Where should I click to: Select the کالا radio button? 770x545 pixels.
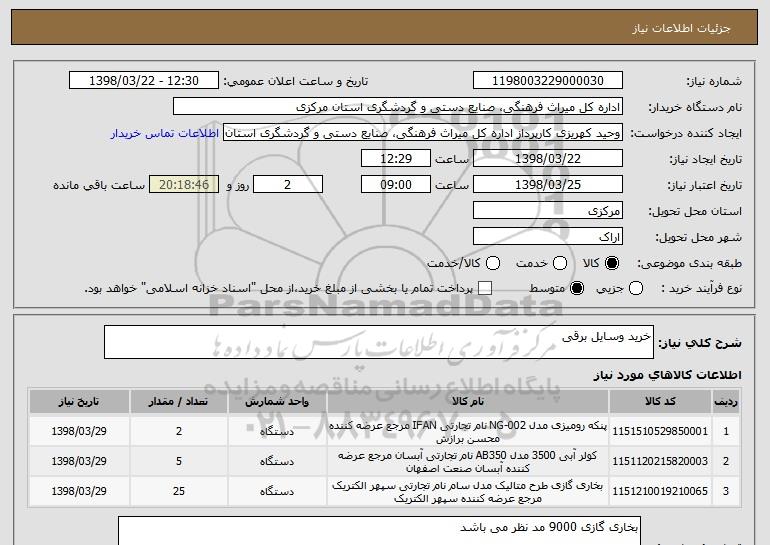[612, 264]
